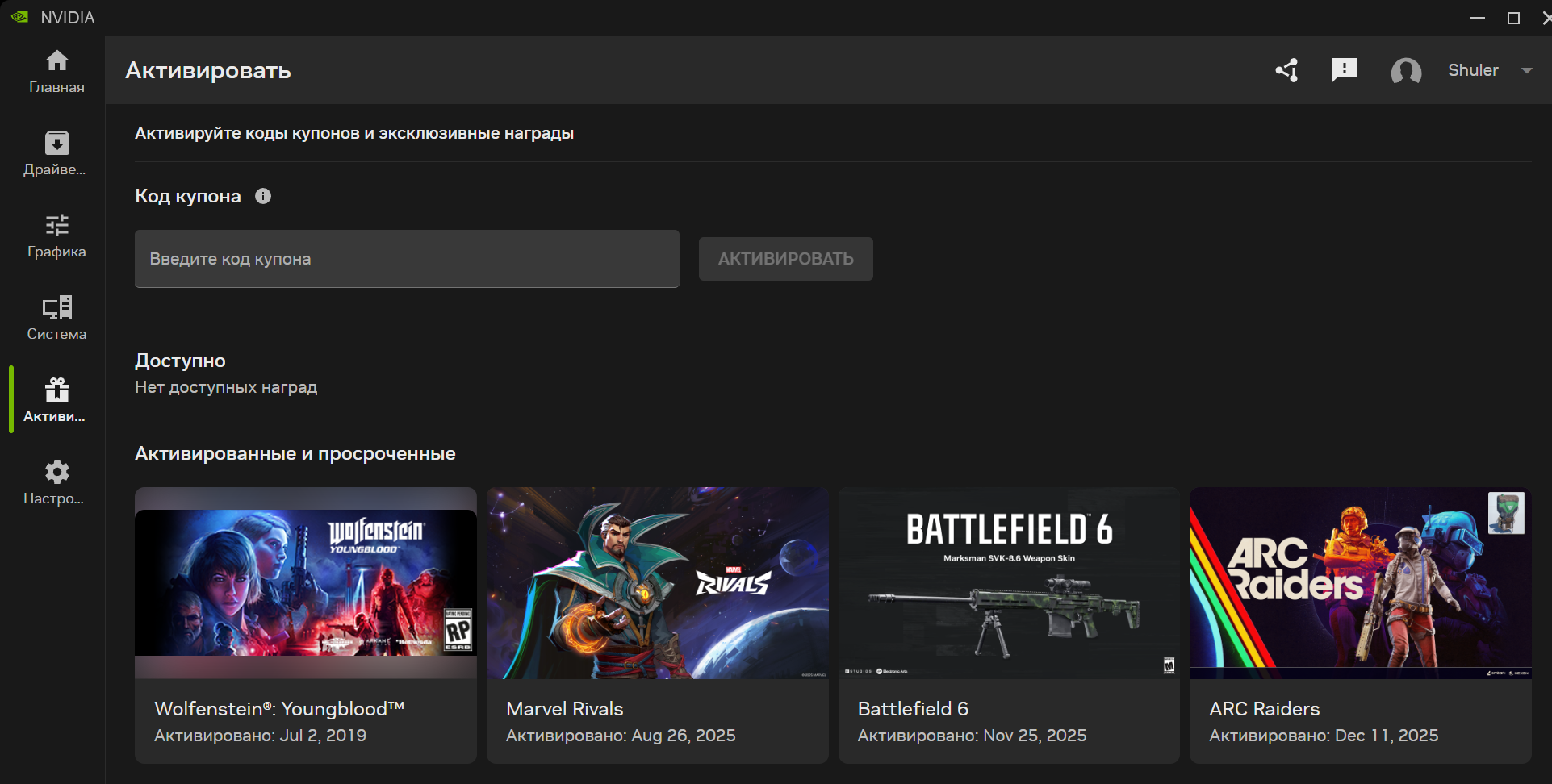The height and width of the screenshot is (784, 1552).
Task: Minimize the NVIDIA window
Action: [x=1477, y=17]
